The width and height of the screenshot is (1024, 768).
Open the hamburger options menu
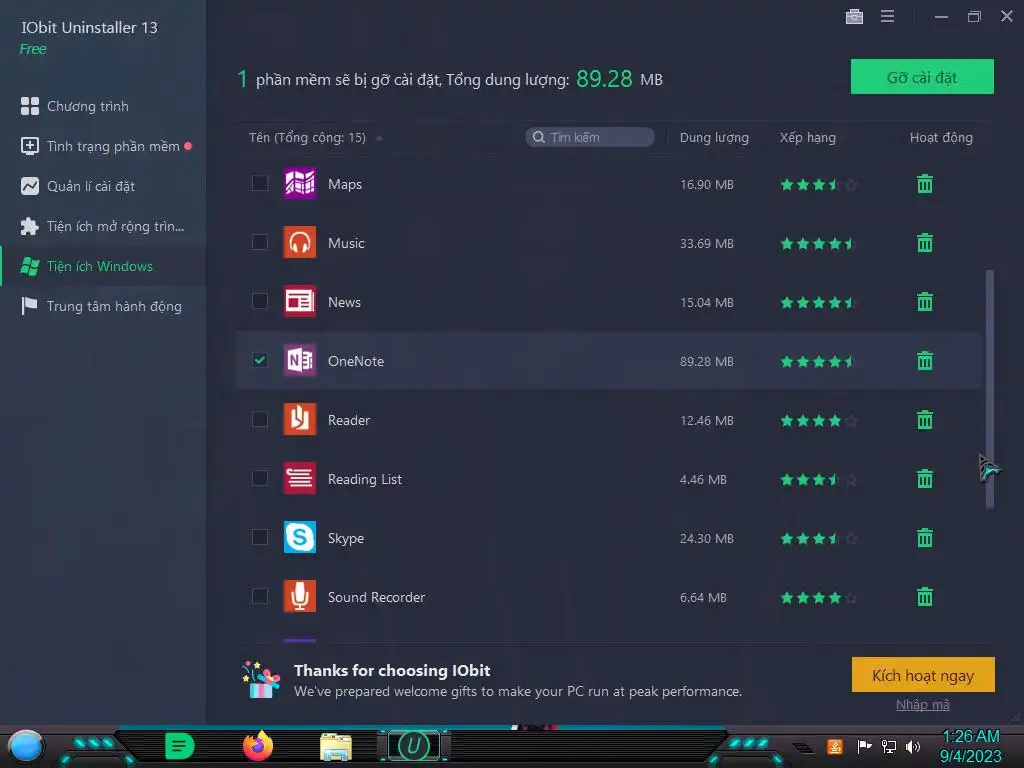[x=887, y=16]
